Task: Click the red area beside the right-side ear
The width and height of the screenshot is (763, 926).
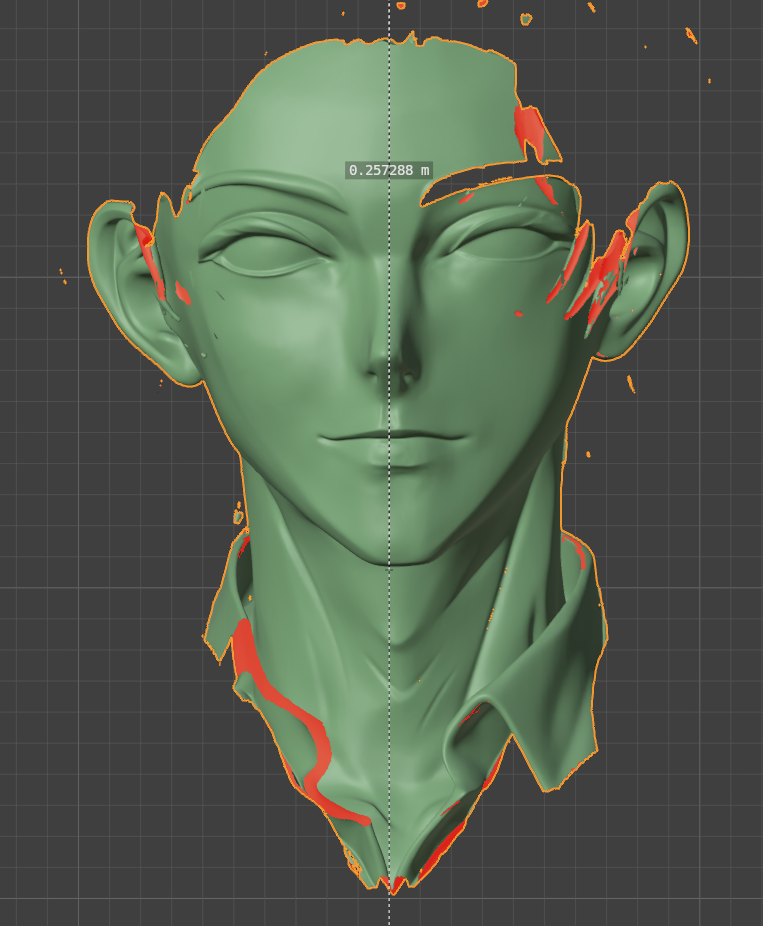Action: pos(600,275)
